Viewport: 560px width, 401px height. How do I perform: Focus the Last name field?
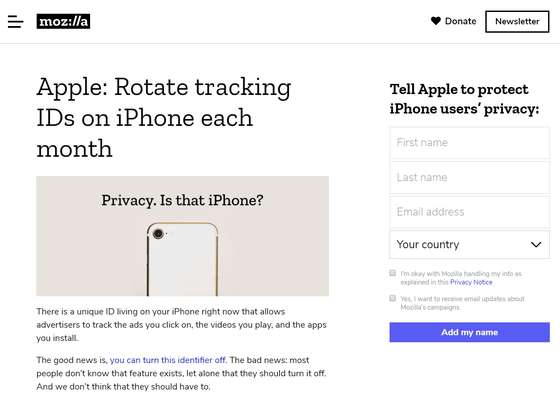469,177
